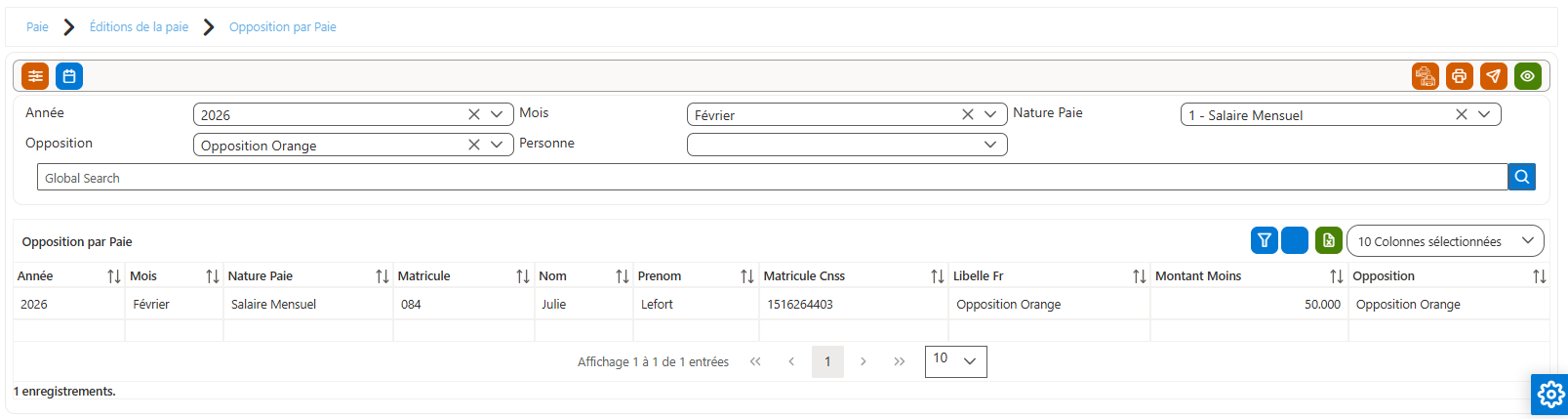Screen dimensions: 1568x419
Task: Click the orange print icon
Action: 1460,76
